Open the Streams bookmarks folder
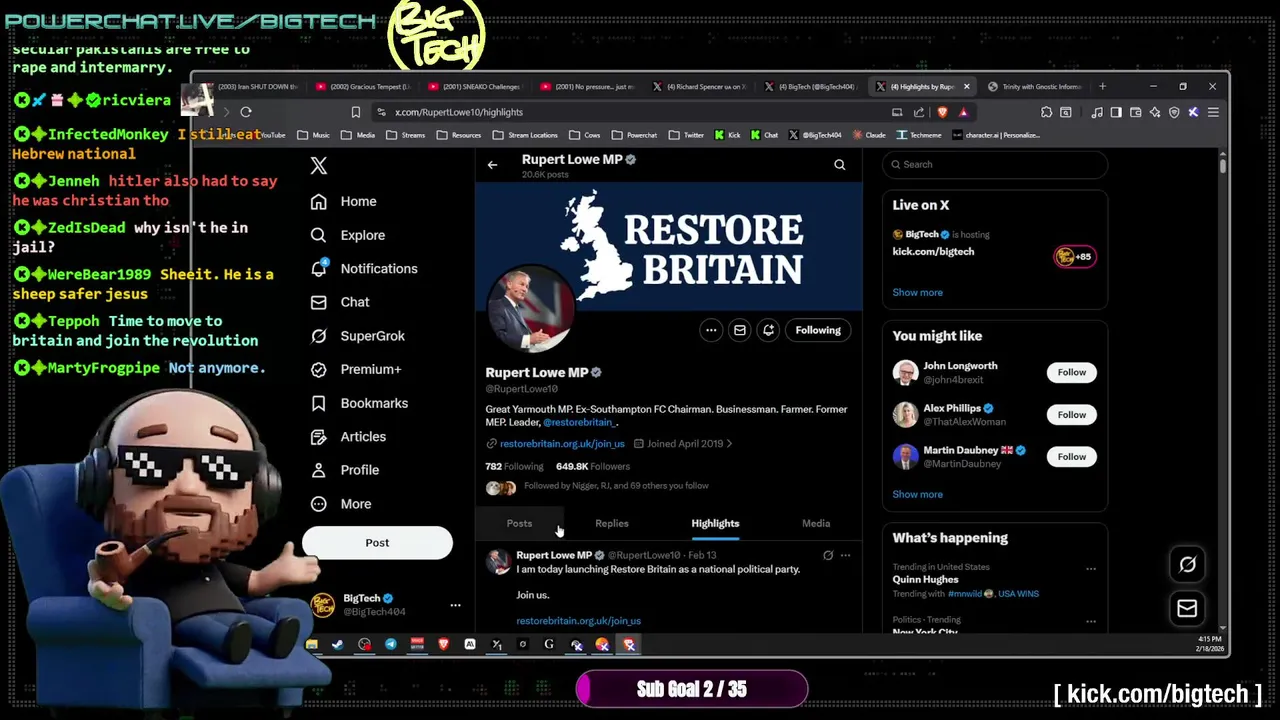Screen dimensions: 1280x720 (406, 135)
